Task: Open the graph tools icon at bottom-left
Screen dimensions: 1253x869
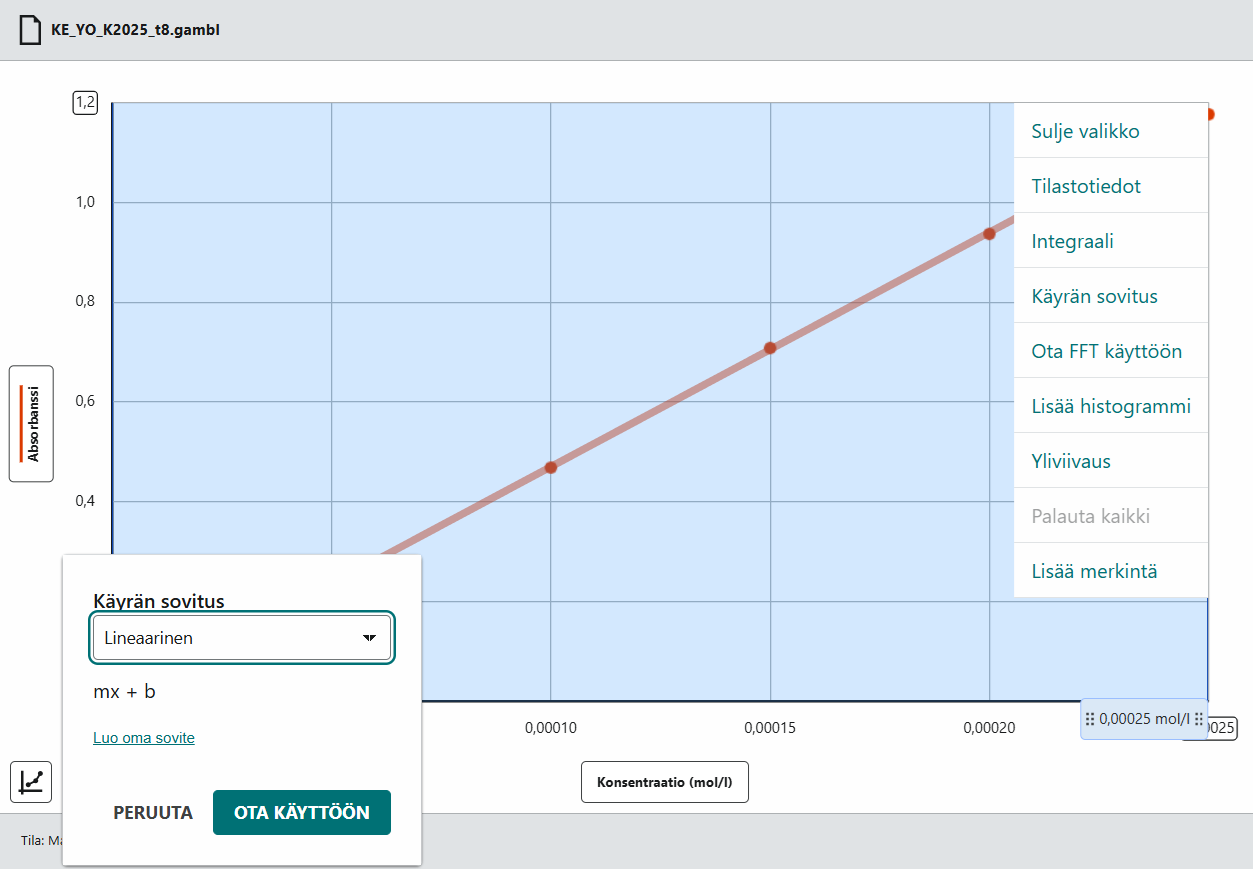Action: (31, 781)
